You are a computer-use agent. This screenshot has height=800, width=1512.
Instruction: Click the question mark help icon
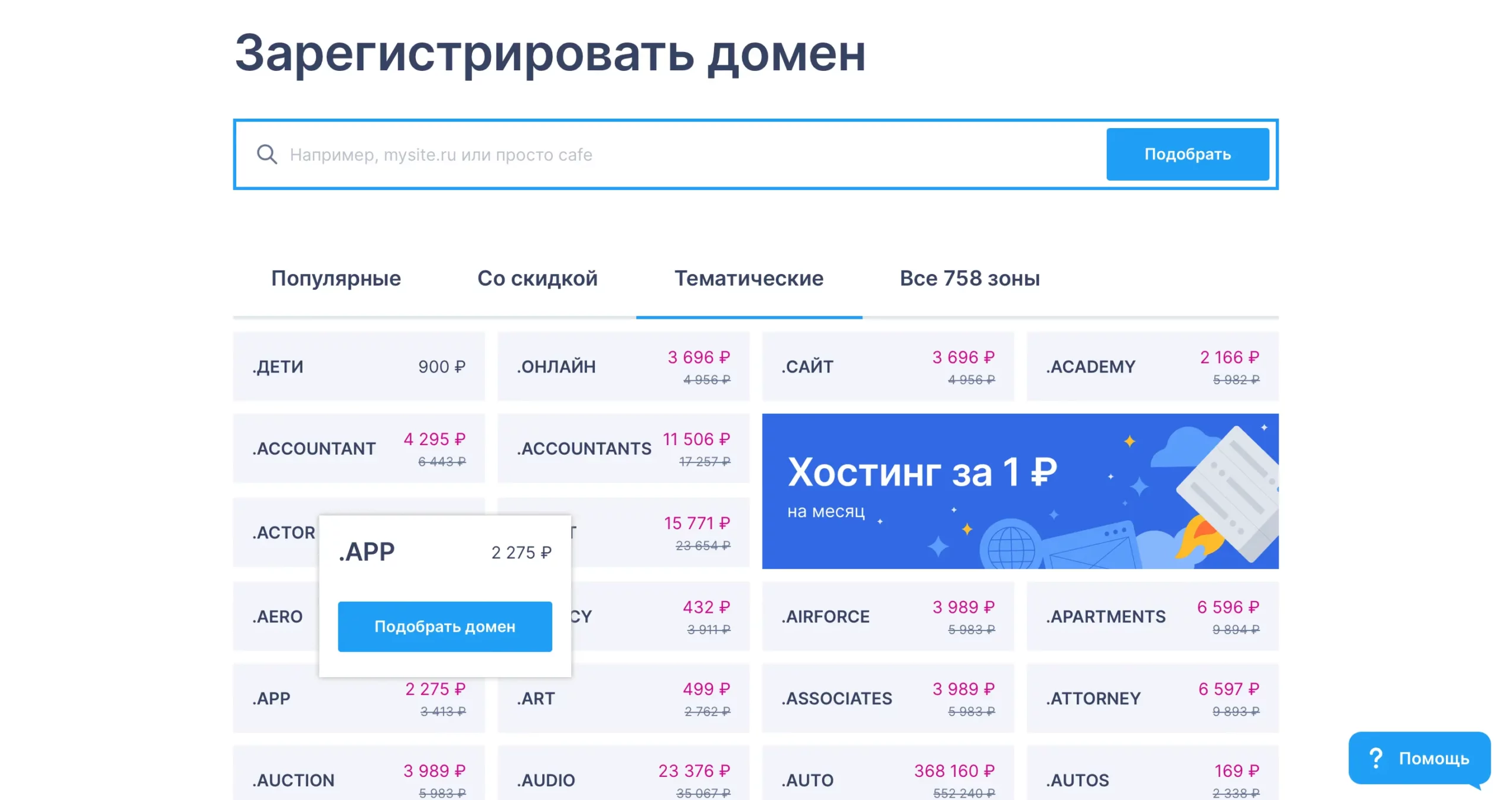pyautogui.click(x=1376, y=757)
